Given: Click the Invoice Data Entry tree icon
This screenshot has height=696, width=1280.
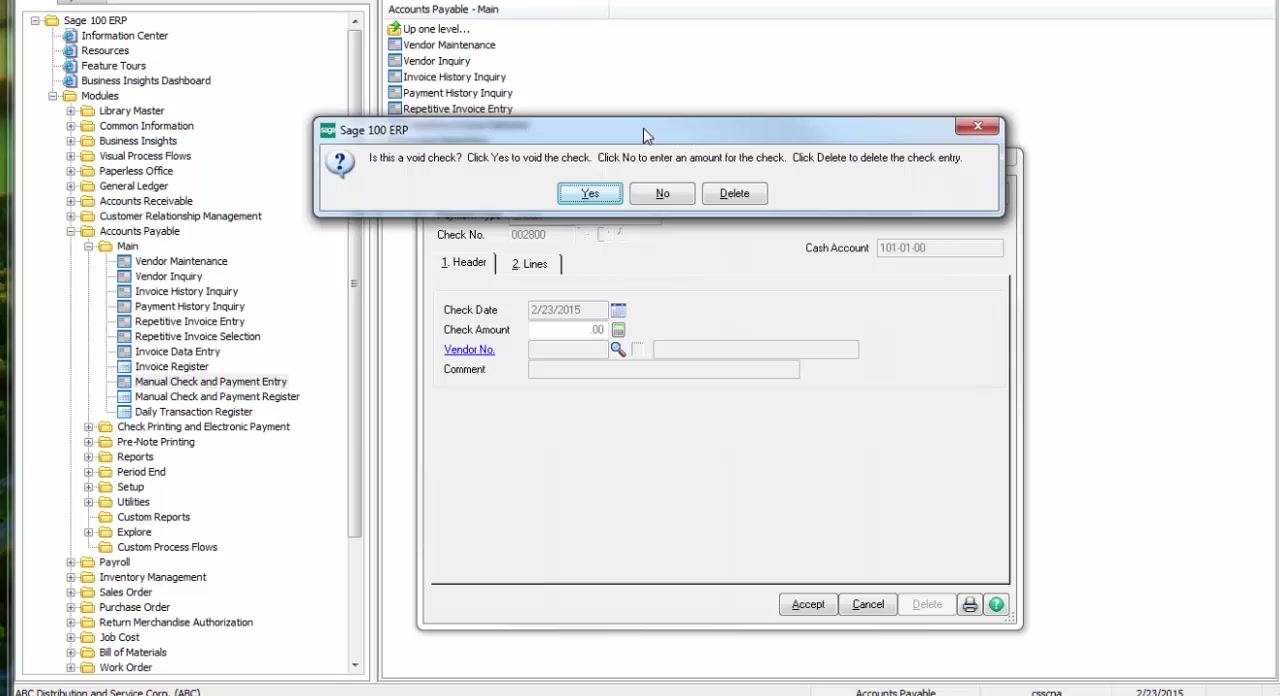Looking at the screenshot, I should coord(124,352).
